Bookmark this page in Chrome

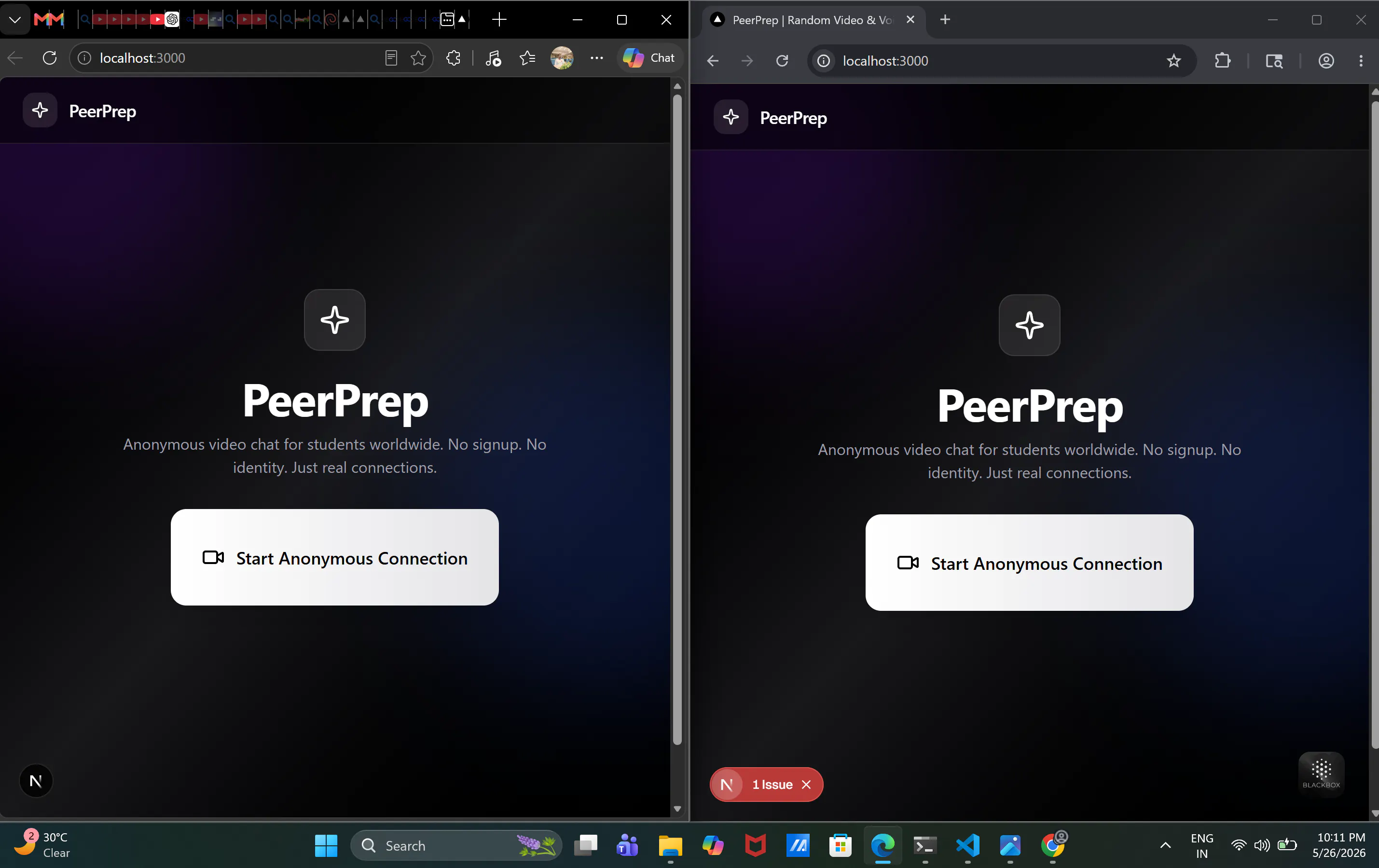coord(1173,61)
